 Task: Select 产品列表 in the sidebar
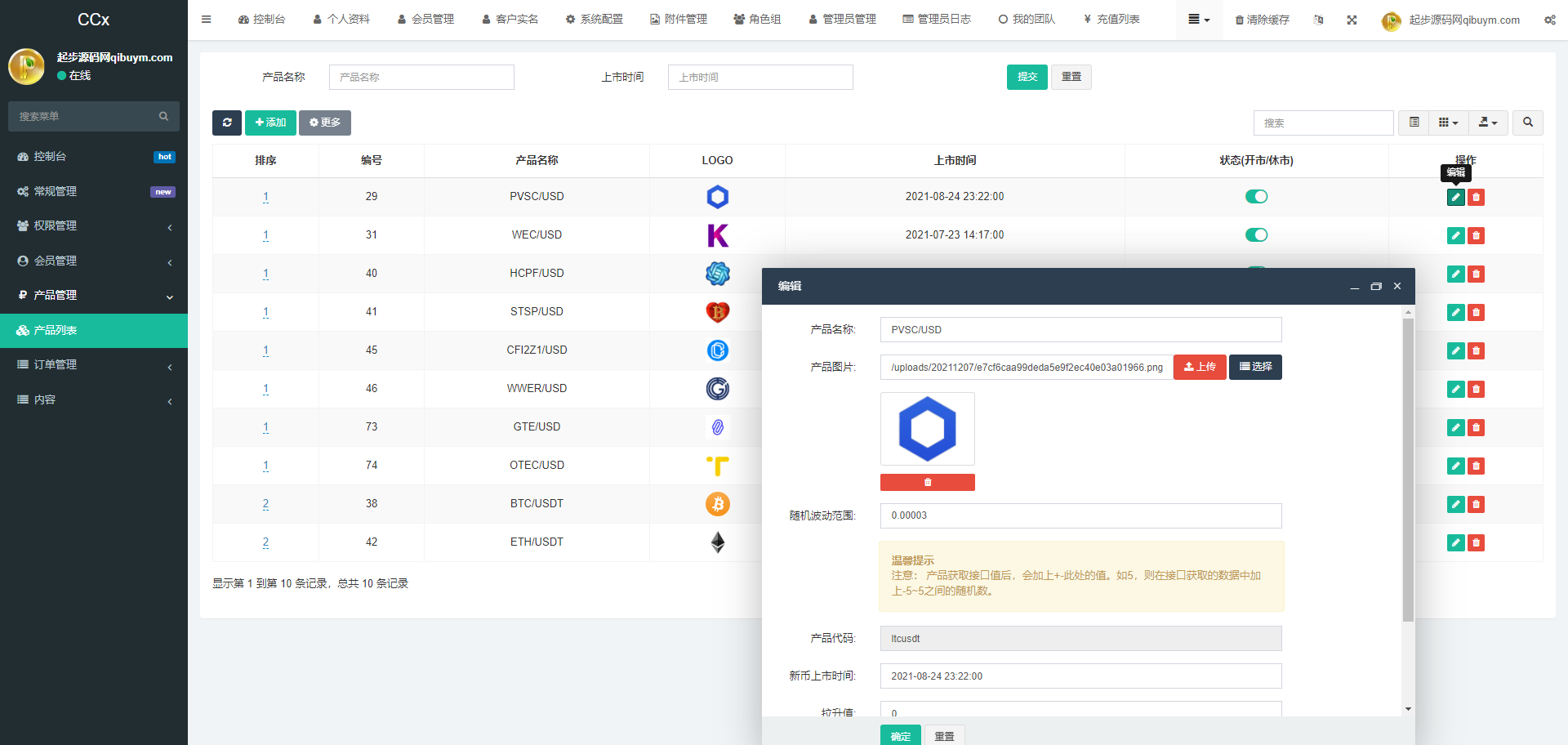point(94,330)
